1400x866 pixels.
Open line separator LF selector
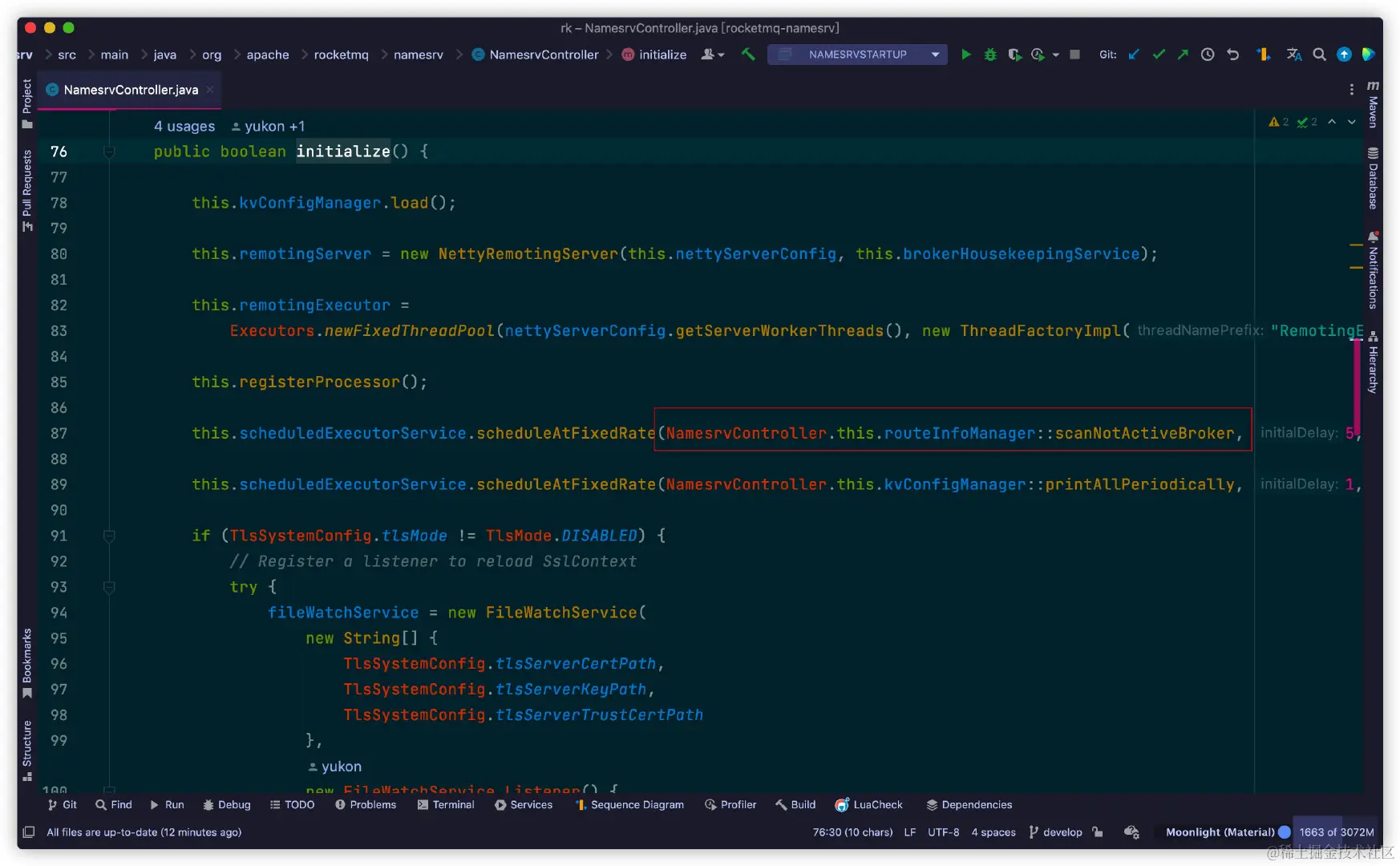pyautogui.click(x=909, y=832)
